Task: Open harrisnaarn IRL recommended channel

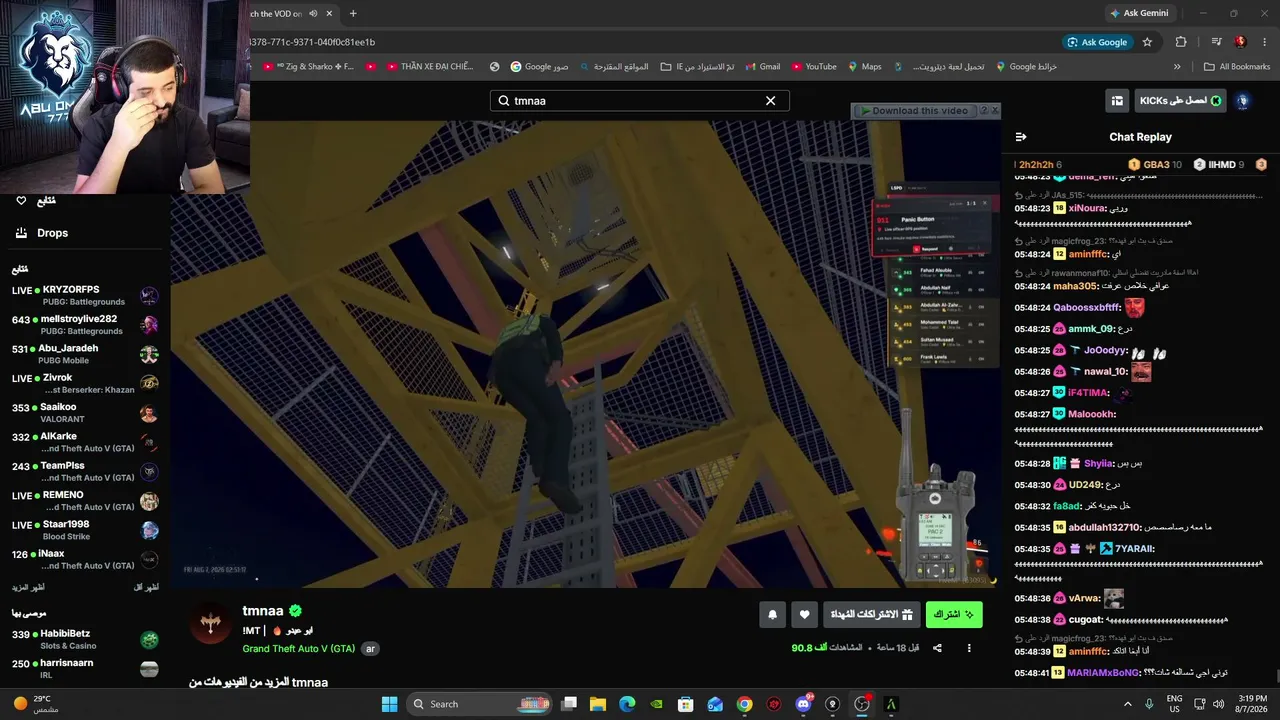Action: (86, 668)
